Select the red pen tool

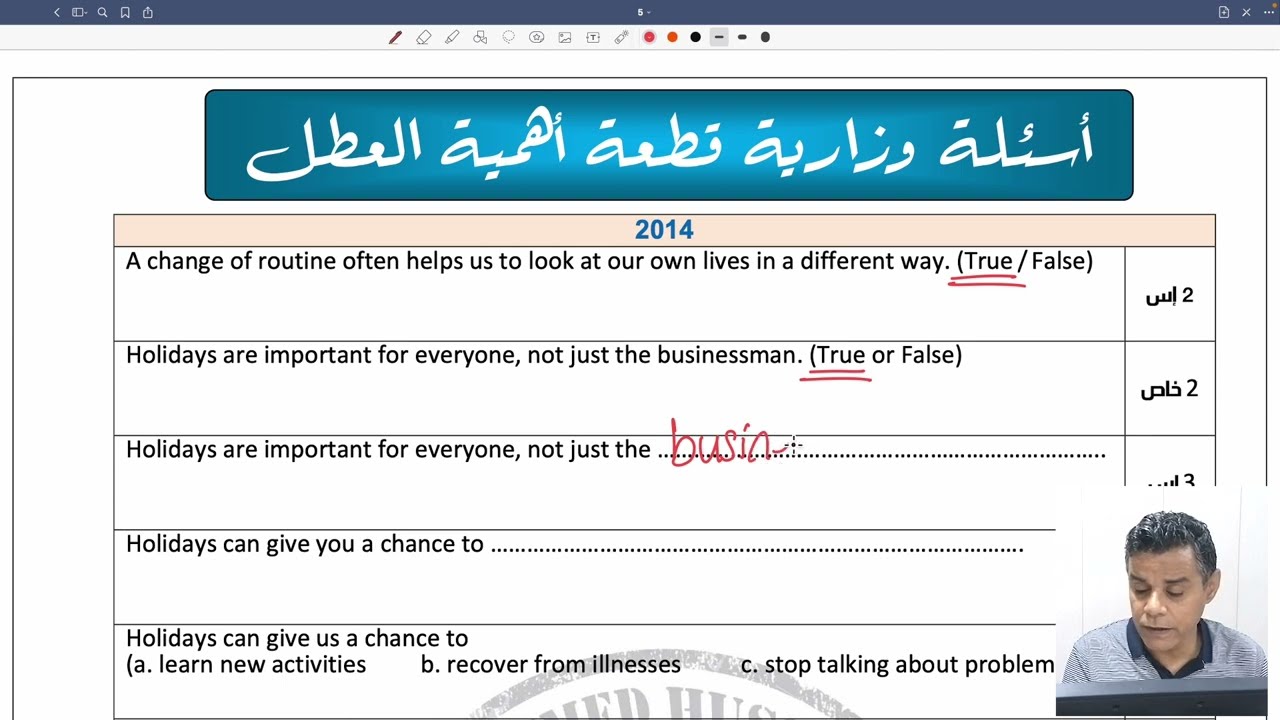(395, 37)
